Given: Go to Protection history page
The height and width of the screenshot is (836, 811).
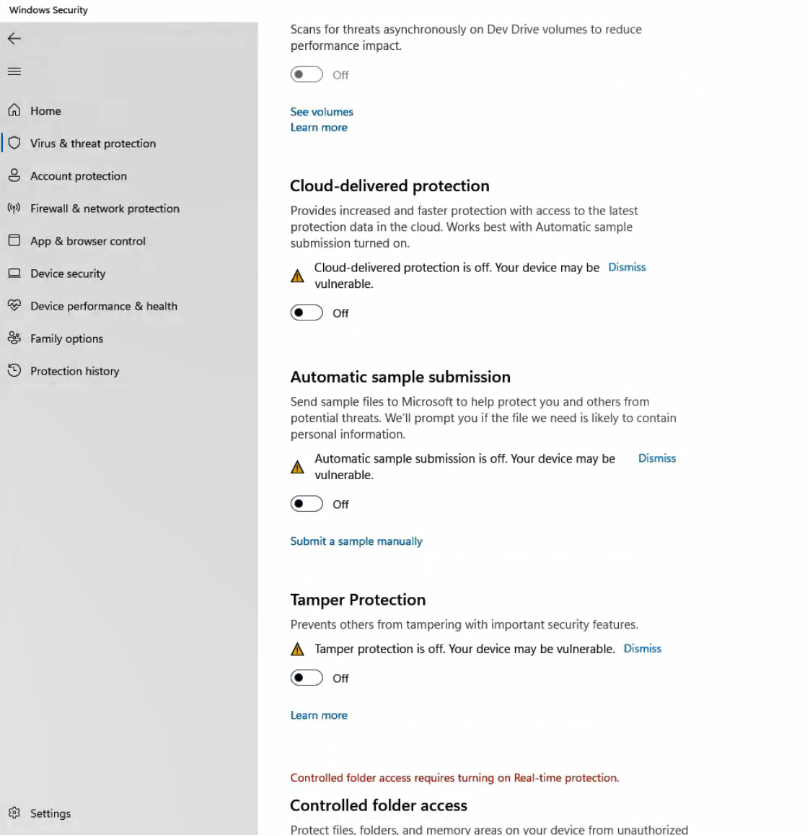Looking at the screenshot, I should [x=74, y=371].
